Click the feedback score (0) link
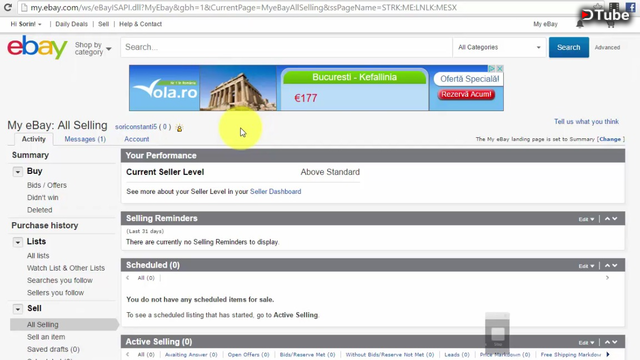This screenshot has width=640, height=360. coord(165,127)
